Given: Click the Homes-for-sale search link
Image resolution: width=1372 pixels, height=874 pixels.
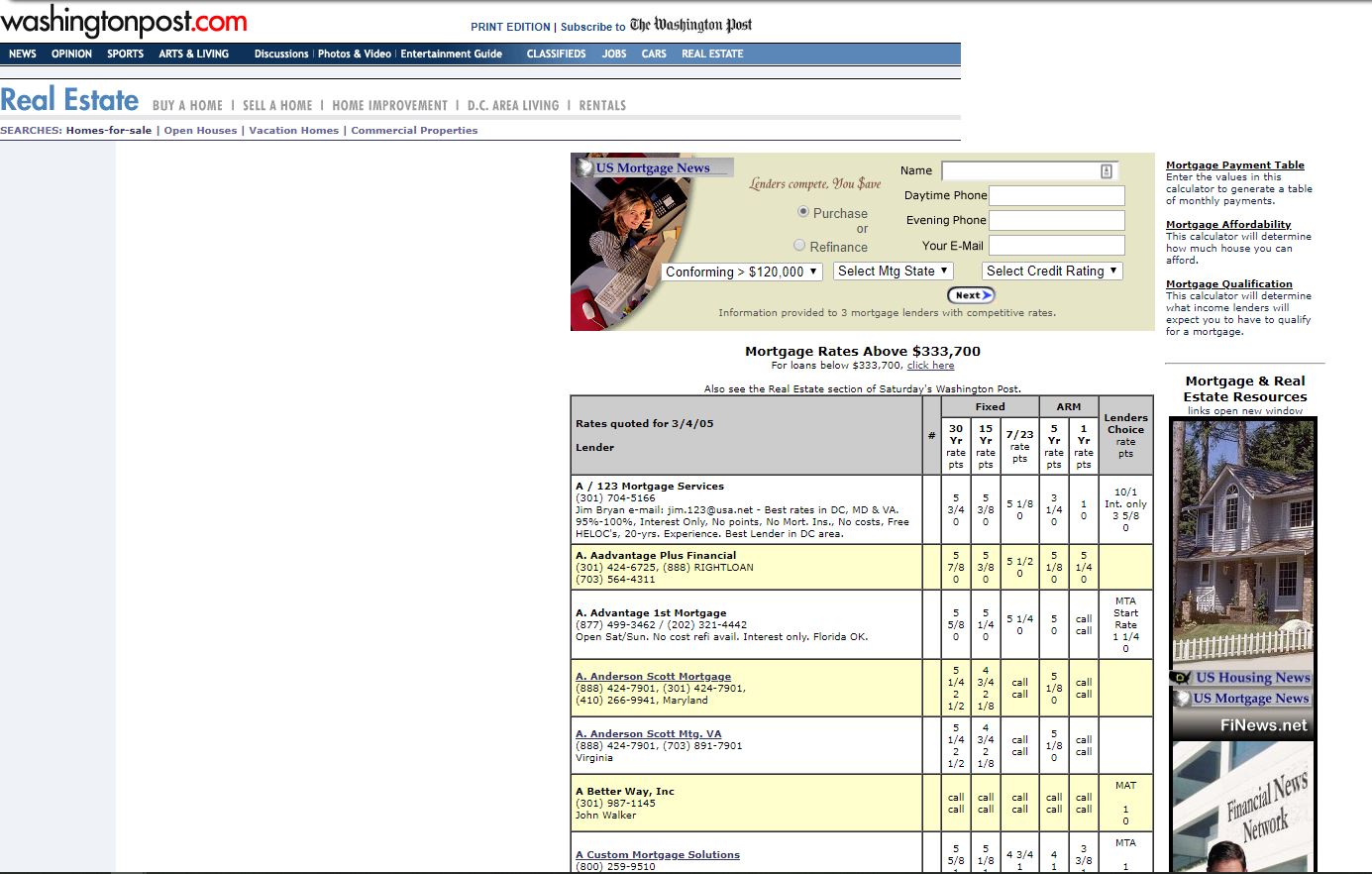Looking at the screenshot, I should click(x=109, y=130).
